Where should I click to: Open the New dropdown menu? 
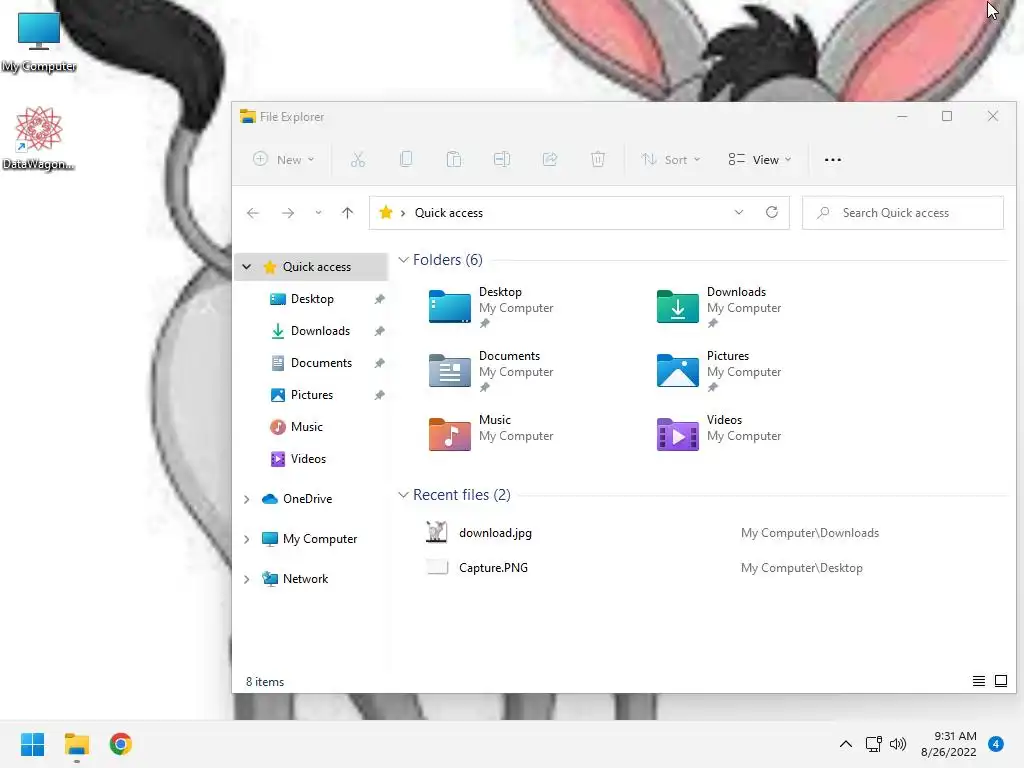pos(284,159)
